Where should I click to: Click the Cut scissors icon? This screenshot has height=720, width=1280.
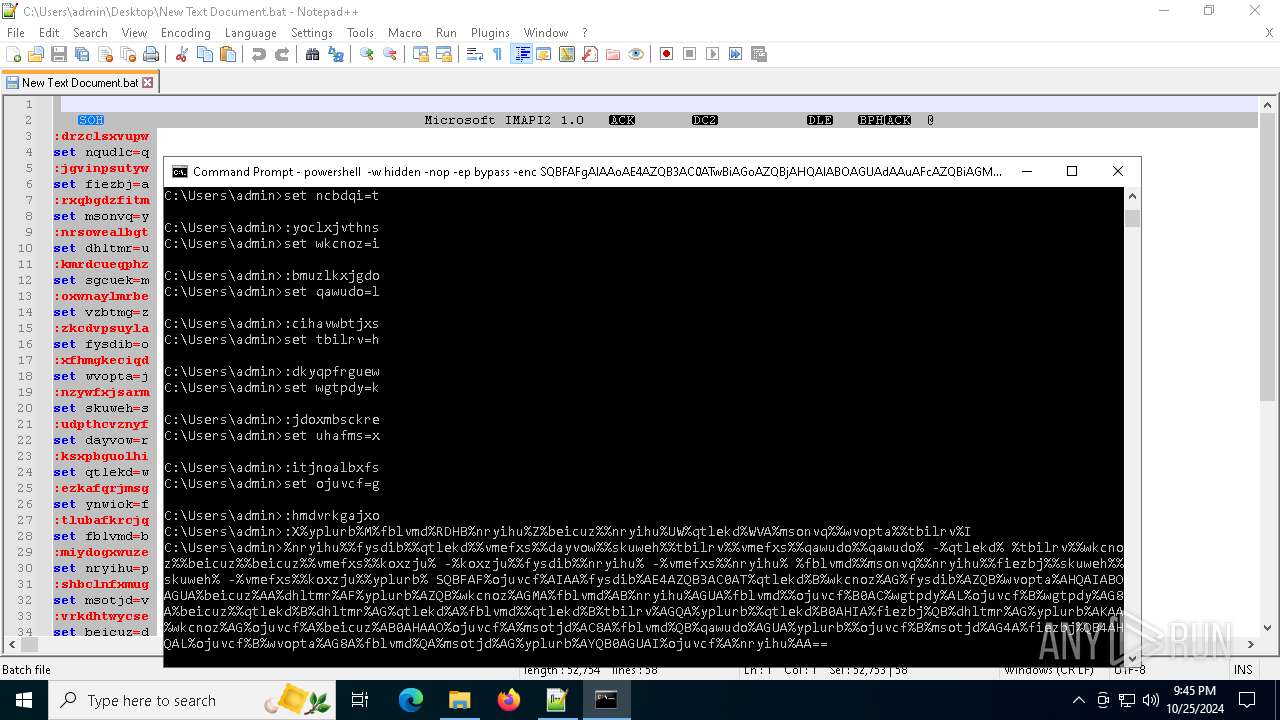(182, 54)
